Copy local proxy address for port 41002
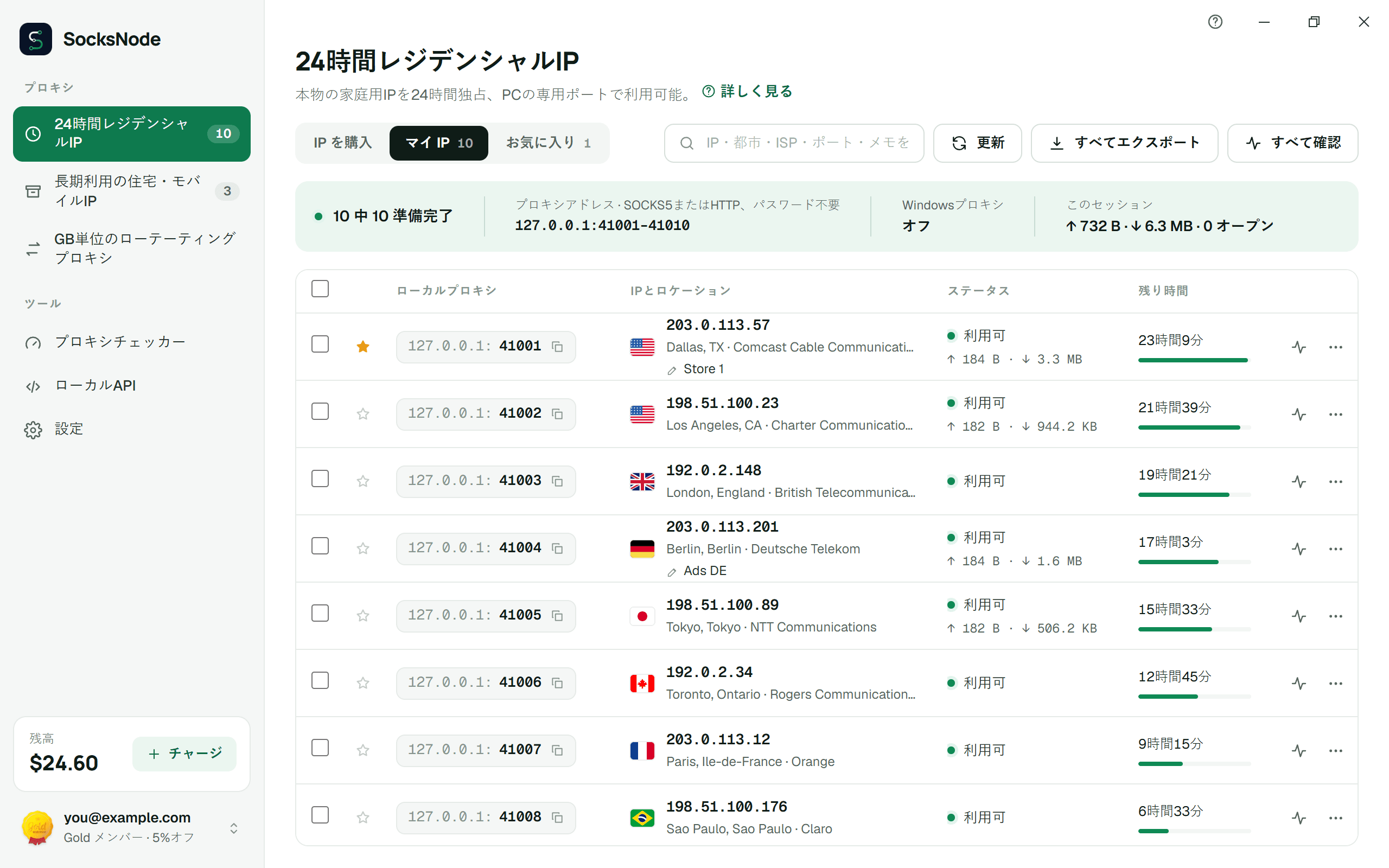This screenshot has height=868, width=1389. coord(557,414)
